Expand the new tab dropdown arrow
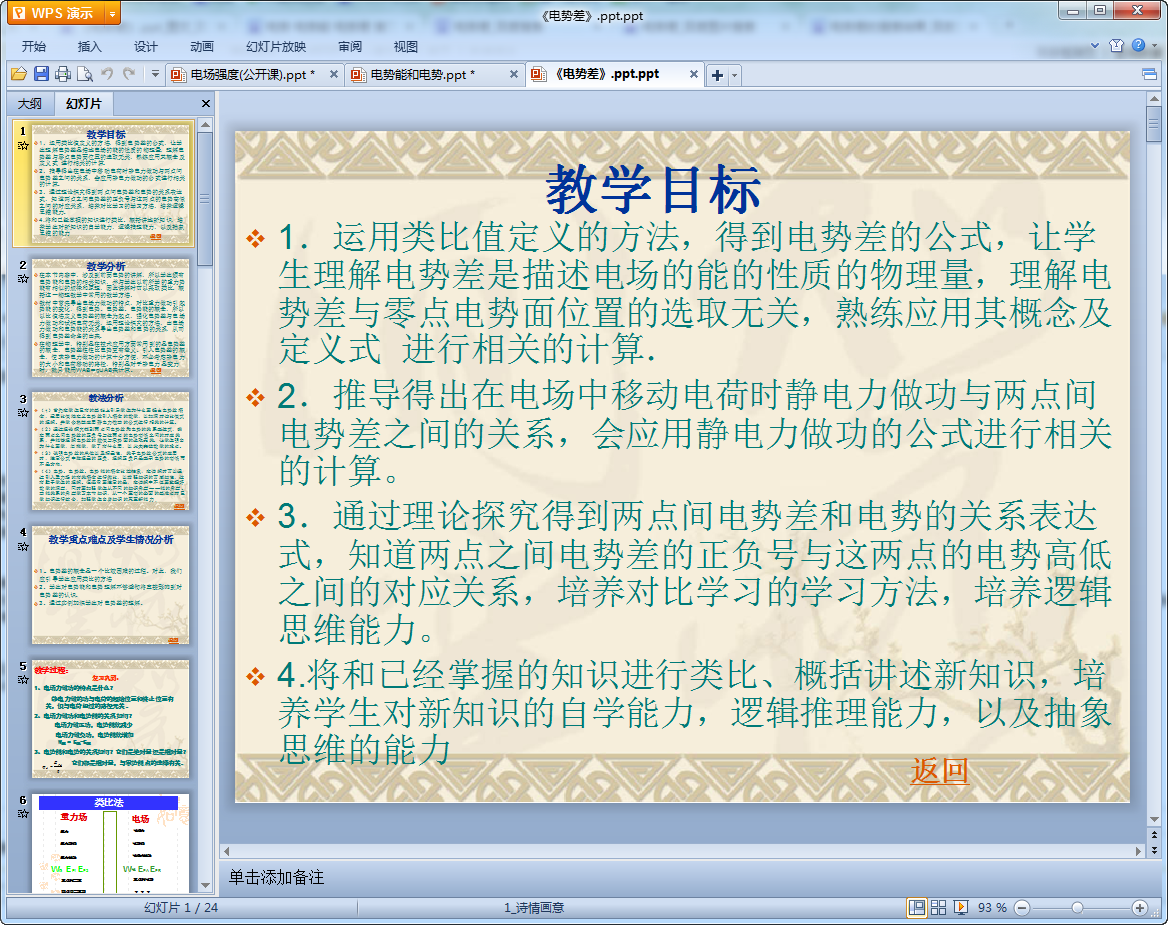Screen dimensions: 1168x925 coord(734,75)
